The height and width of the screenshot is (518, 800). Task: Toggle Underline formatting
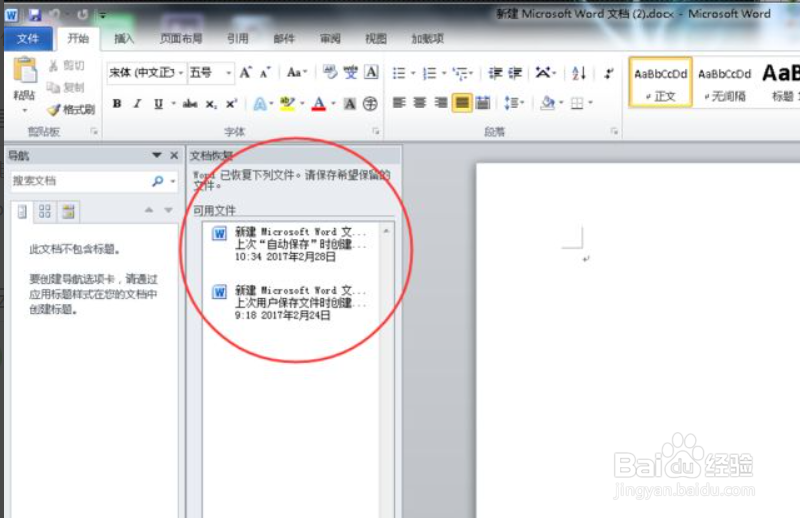(x=158, y=104)
